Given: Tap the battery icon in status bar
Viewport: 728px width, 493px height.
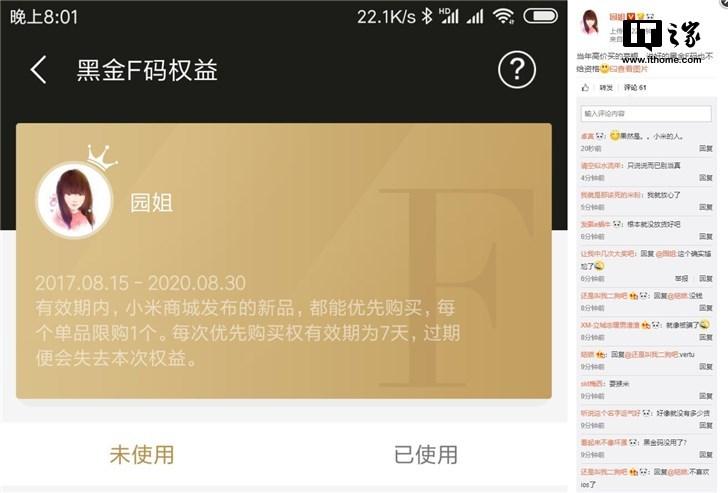Looking at the screenshot, I should click(x=540, y=16).
